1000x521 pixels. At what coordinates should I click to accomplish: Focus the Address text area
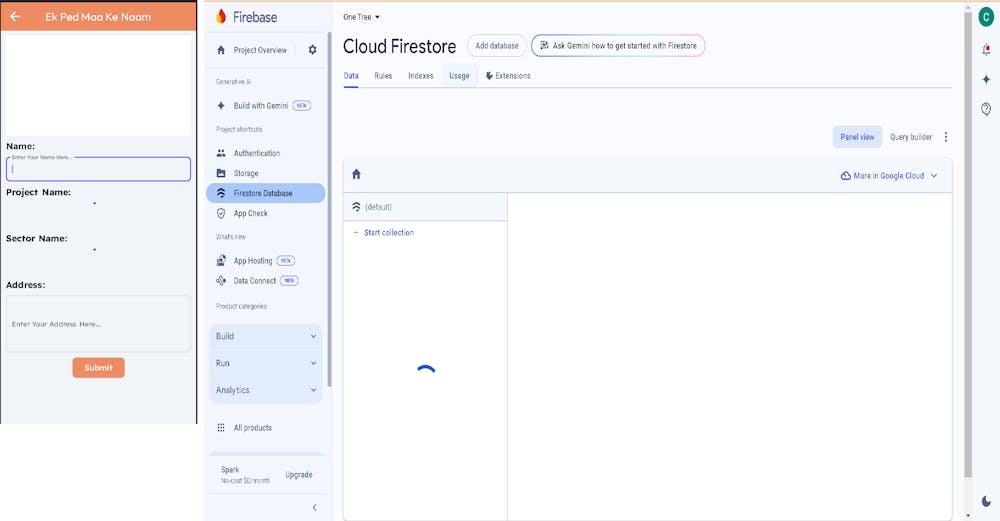click(x=98, y=323)
